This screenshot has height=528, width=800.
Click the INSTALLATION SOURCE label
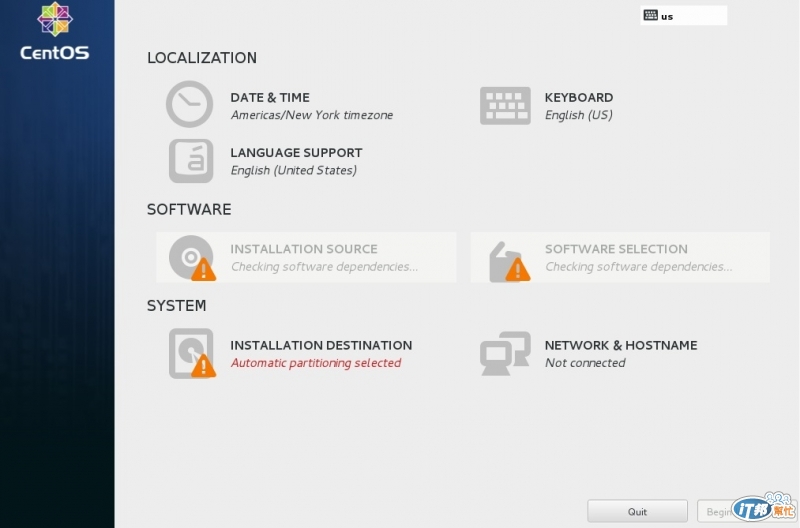pos(304,249)
